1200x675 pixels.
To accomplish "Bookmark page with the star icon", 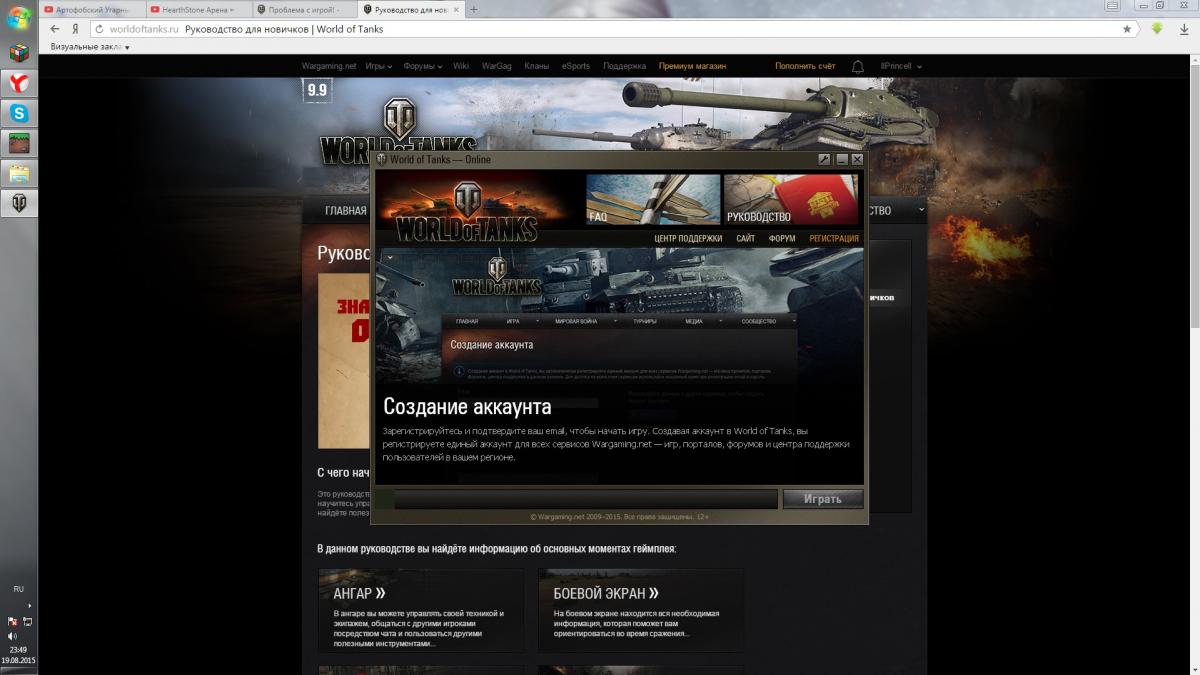I will click(1127, 29).
